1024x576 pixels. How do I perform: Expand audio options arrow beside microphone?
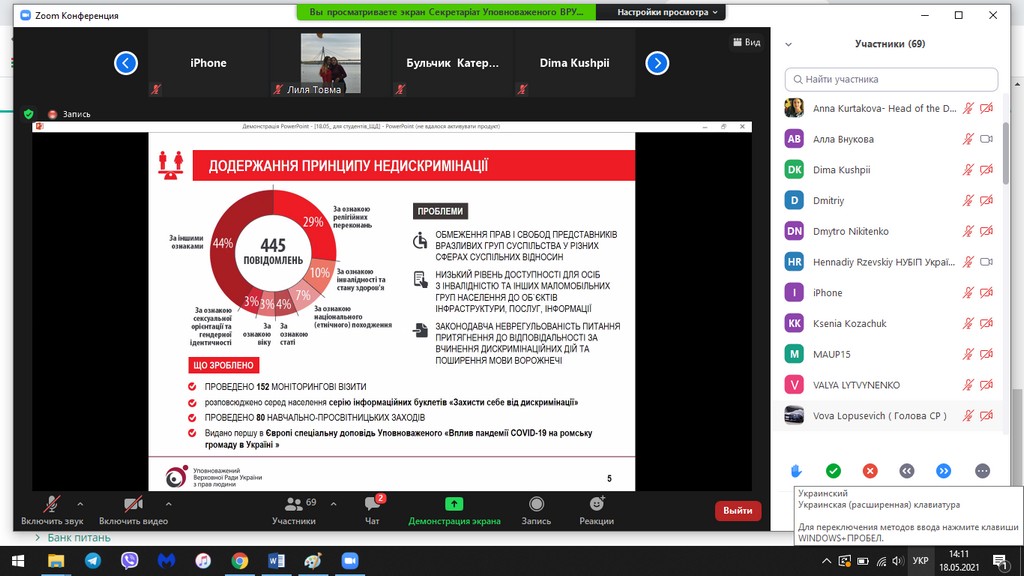(80, 504)
